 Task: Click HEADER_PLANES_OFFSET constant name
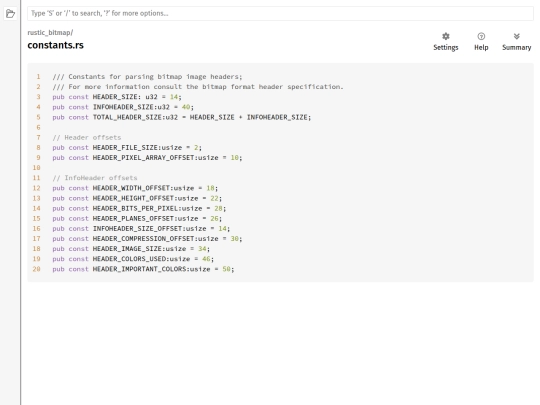pos(133,218)
